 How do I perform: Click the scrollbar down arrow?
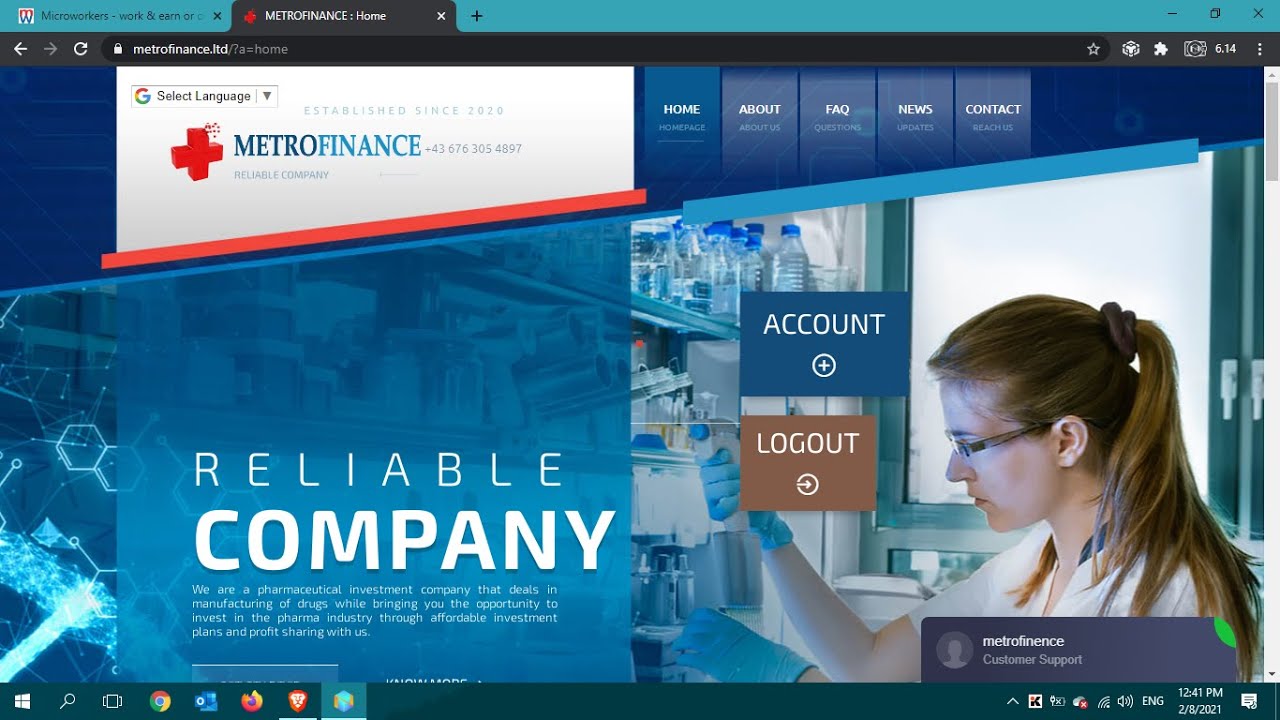1271,674
